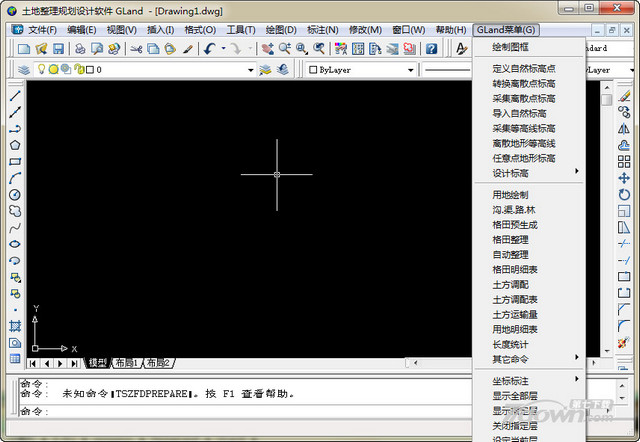
Task: Open the Help question mark icon
Action: click(x=431, y=49)
